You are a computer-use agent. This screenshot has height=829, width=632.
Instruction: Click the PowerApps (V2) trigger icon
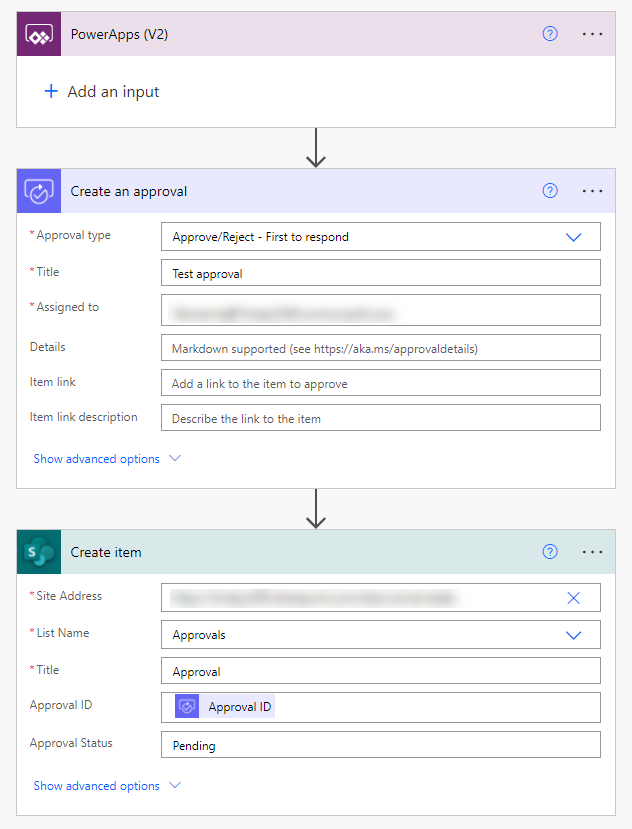point(39,34)
